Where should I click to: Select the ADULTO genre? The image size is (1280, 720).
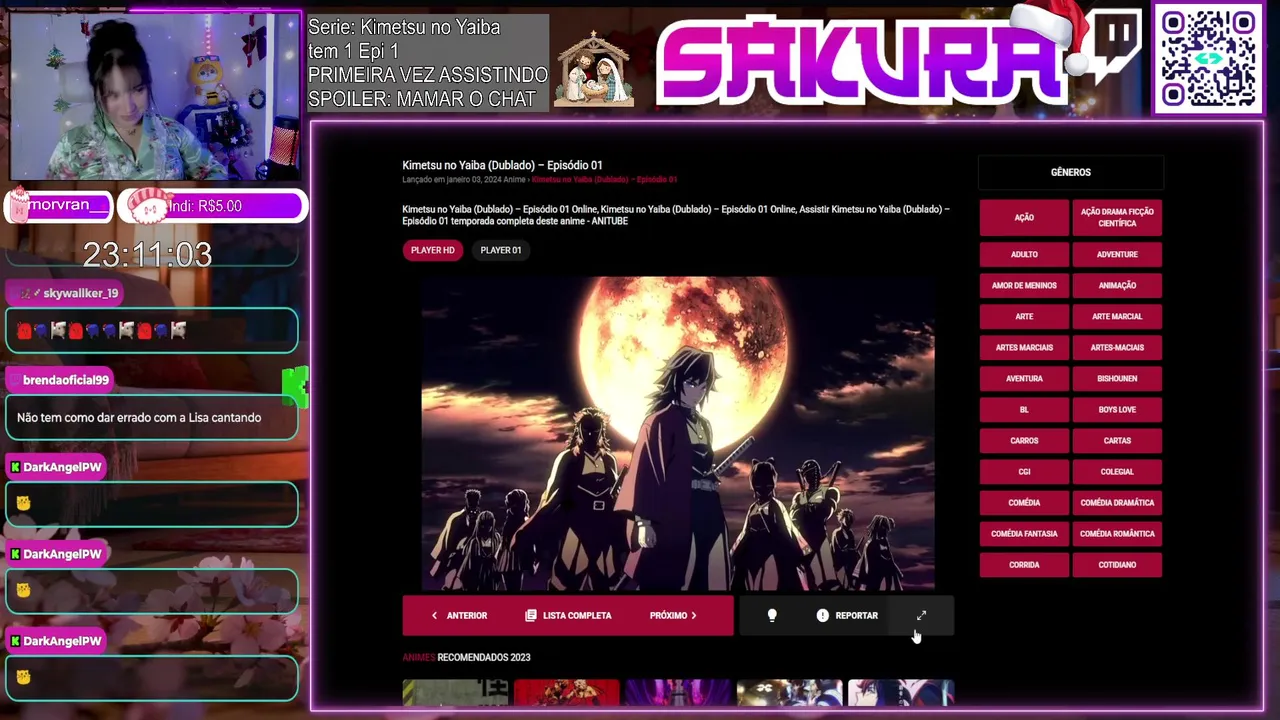point(1024,255)
